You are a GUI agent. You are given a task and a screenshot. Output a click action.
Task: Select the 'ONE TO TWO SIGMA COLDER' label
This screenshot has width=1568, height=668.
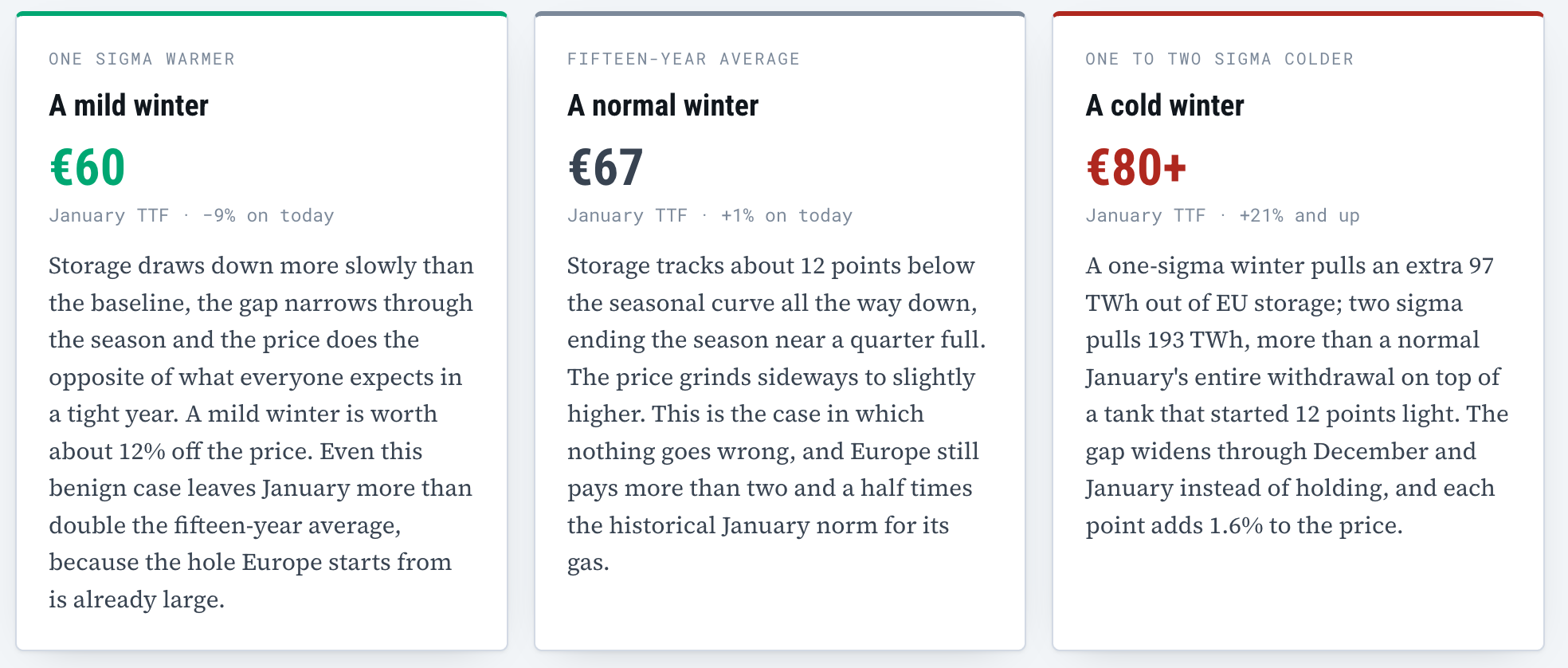1220,59
